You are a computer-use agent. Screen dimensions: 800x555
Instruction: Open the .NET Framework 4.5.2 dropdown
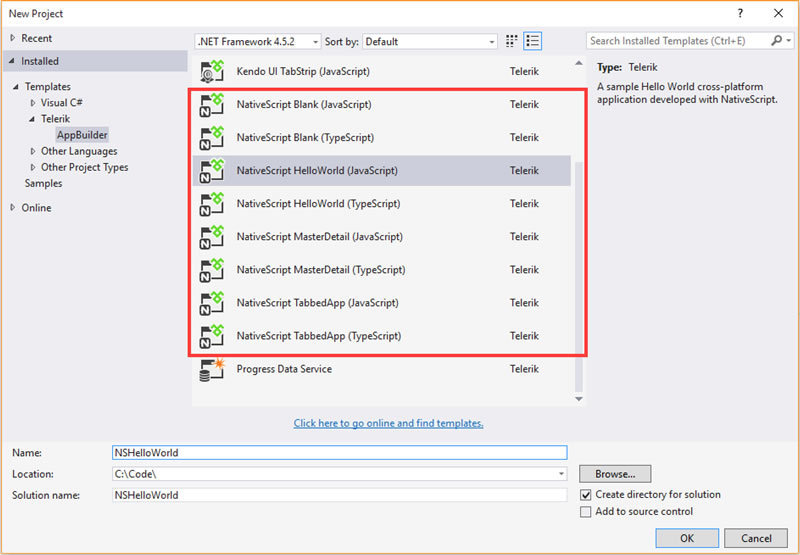(258, 41)
